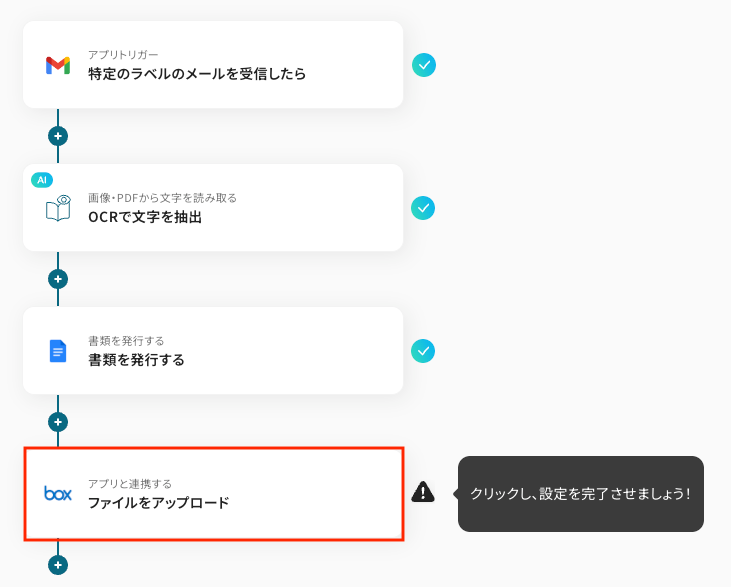Click the warning triangle beside the box step

(x=423, y=491)
